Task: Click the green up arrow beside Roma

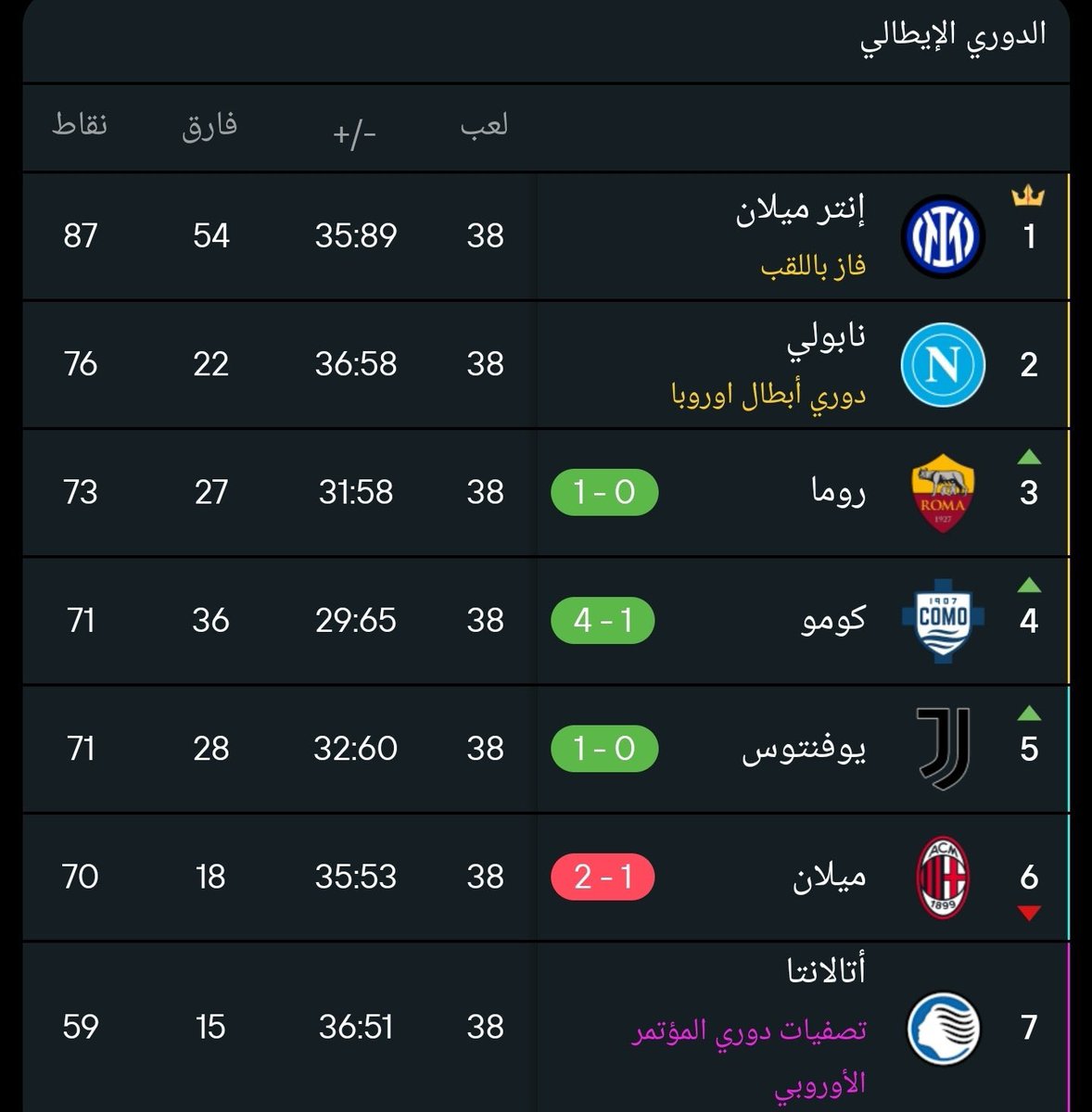Action: (1029, 456)
